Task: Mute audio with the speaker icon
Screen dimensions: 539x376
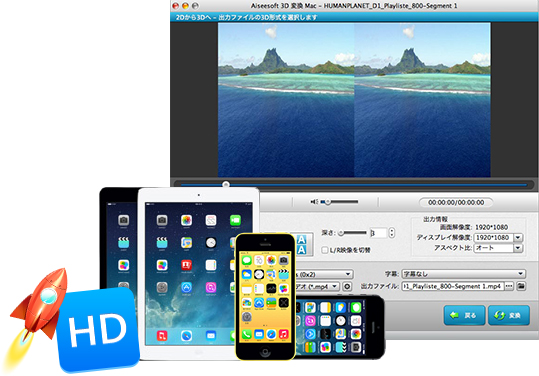Action: coord(314,202)
